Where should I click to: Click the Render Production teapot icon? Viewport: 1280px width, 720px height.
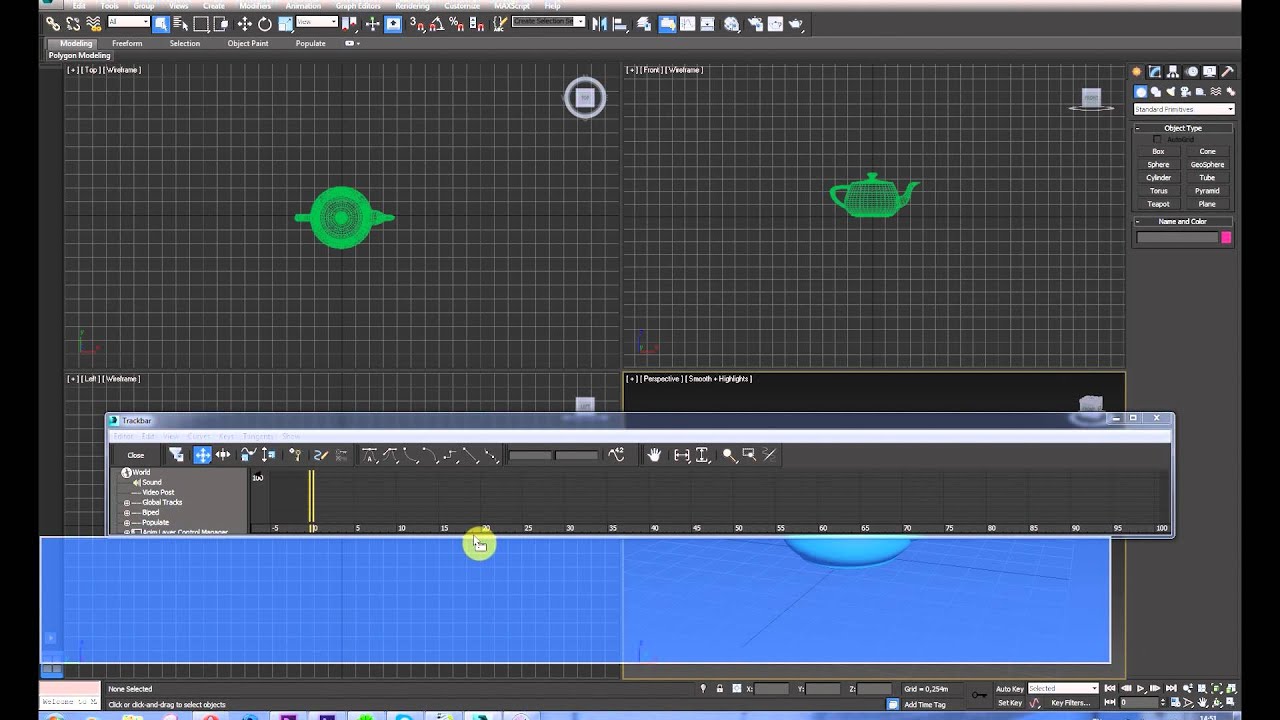coord(795,23)
